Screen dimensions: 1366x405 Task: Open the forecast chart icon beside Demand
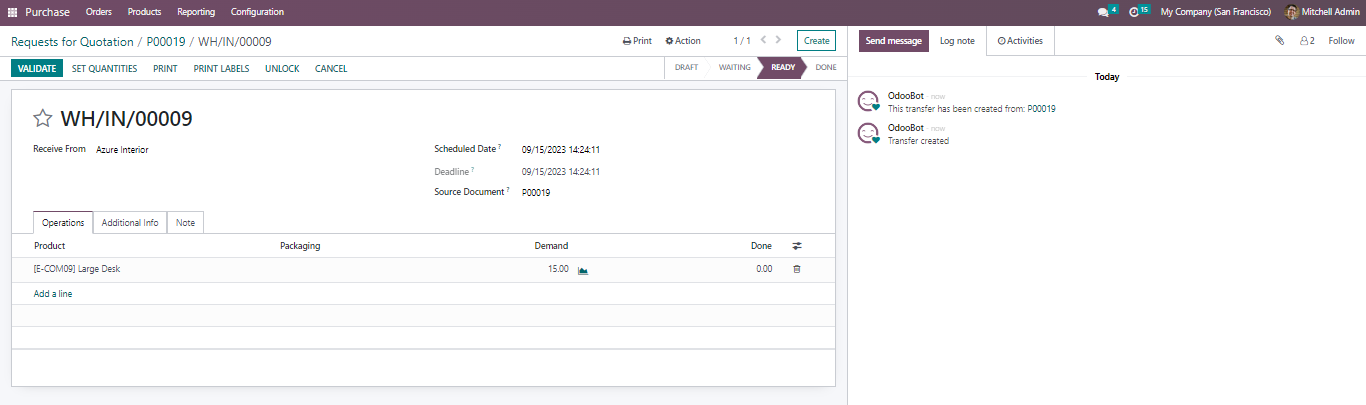583,270
